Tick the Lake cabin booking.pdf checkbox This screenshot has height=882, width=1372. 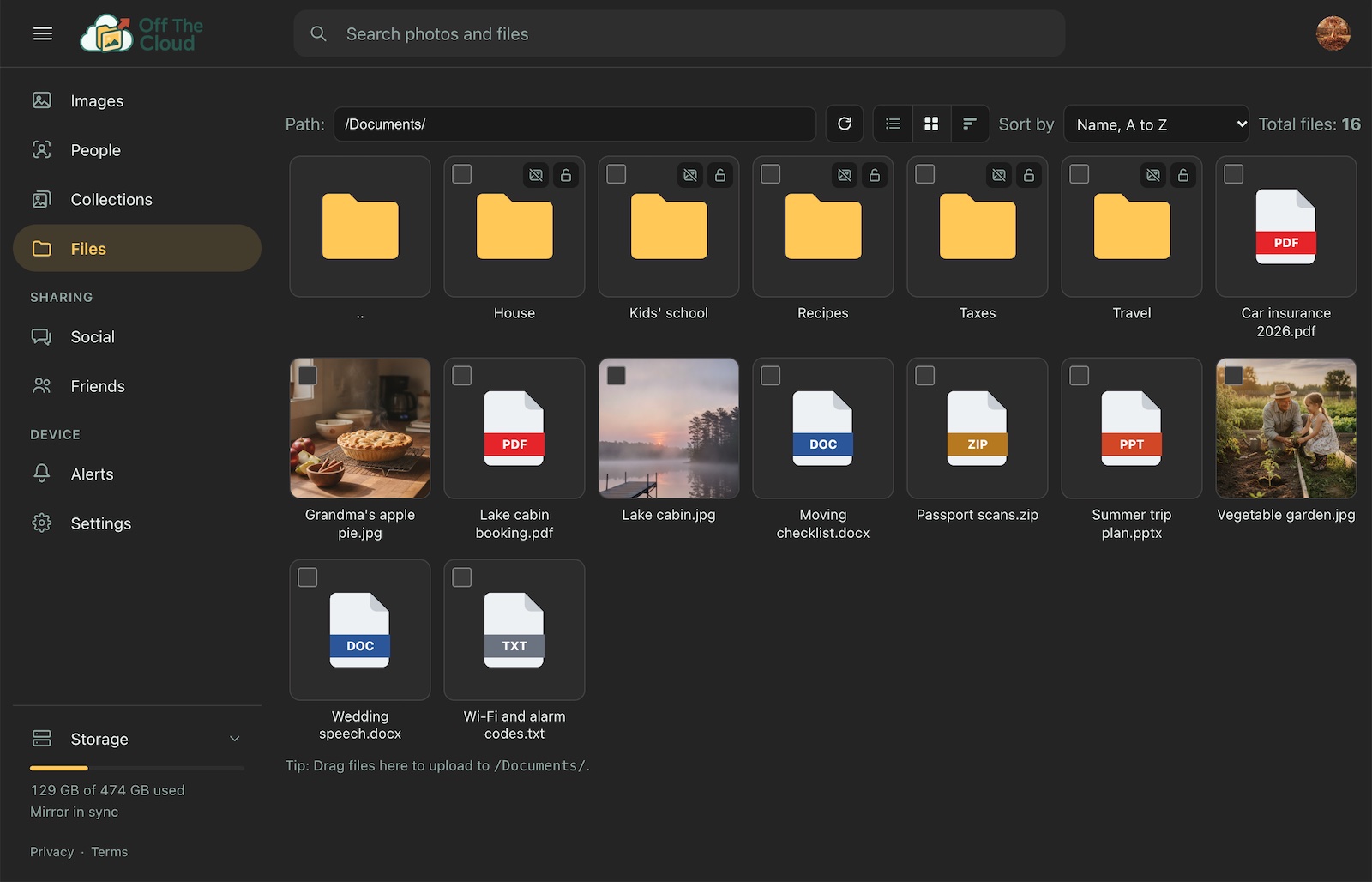[462, 376]
